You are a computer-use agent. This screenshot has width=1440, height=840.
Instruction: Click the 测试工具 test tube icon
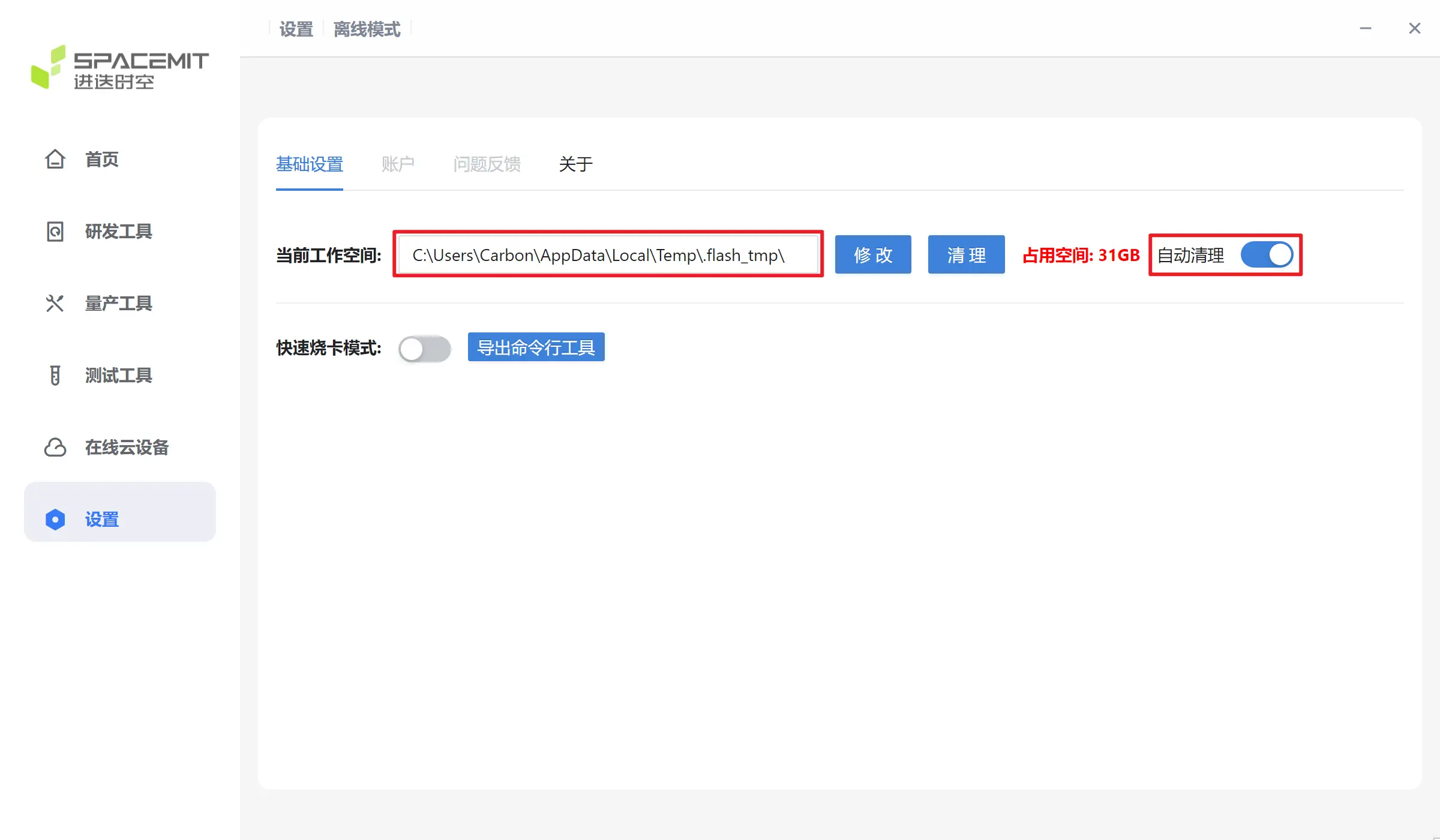click(55, 375)
